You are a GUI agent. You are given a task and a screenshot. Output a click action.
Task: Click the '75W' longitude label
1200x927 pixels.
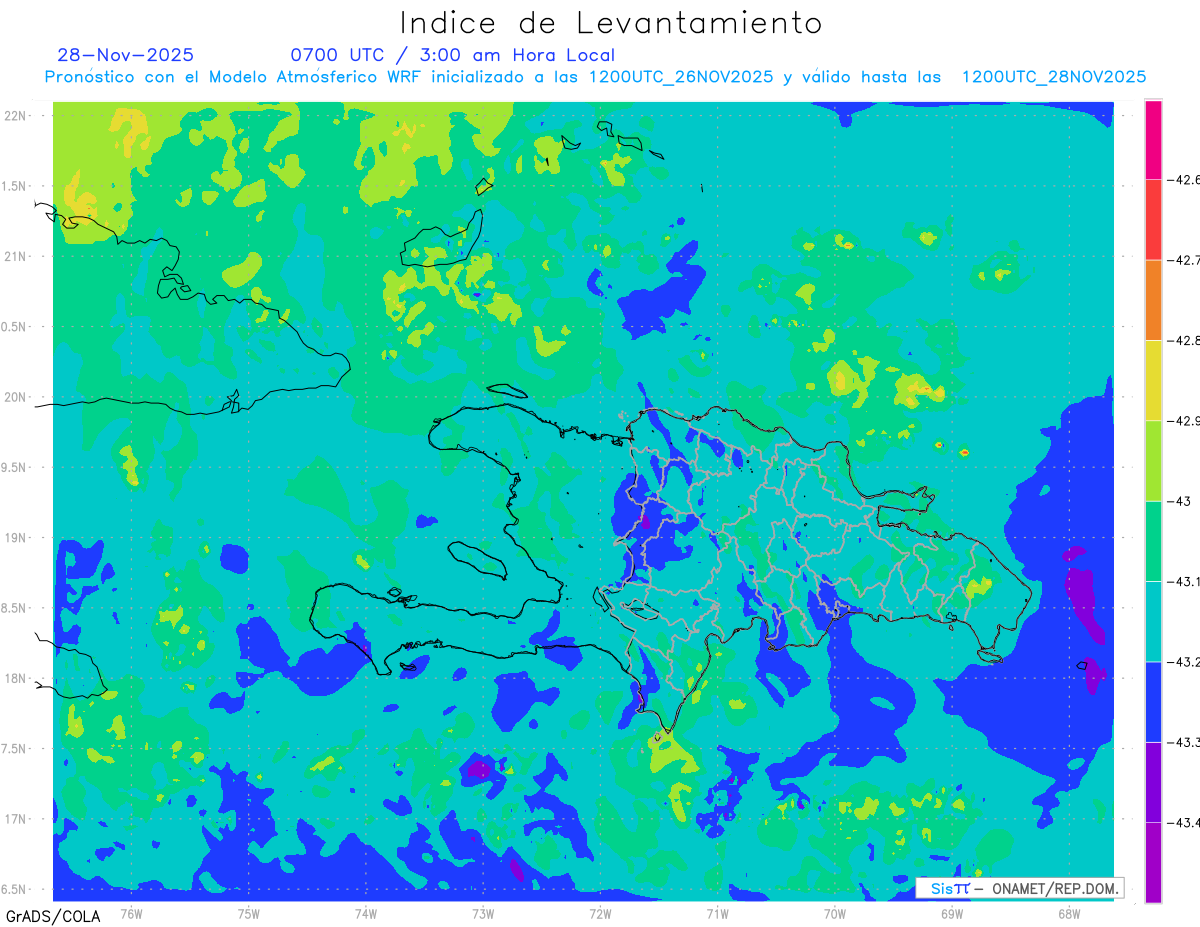click(249, 913)
